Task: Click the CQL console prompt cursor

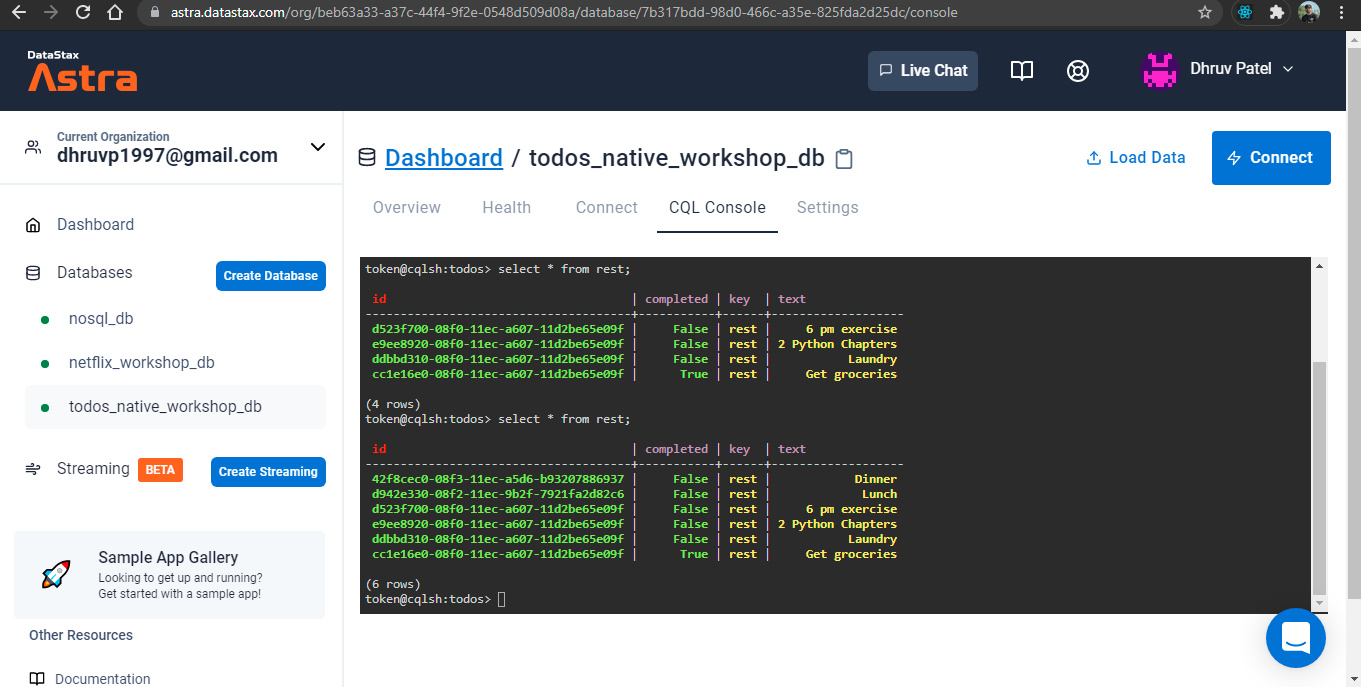Action: (x=502, y=599)
